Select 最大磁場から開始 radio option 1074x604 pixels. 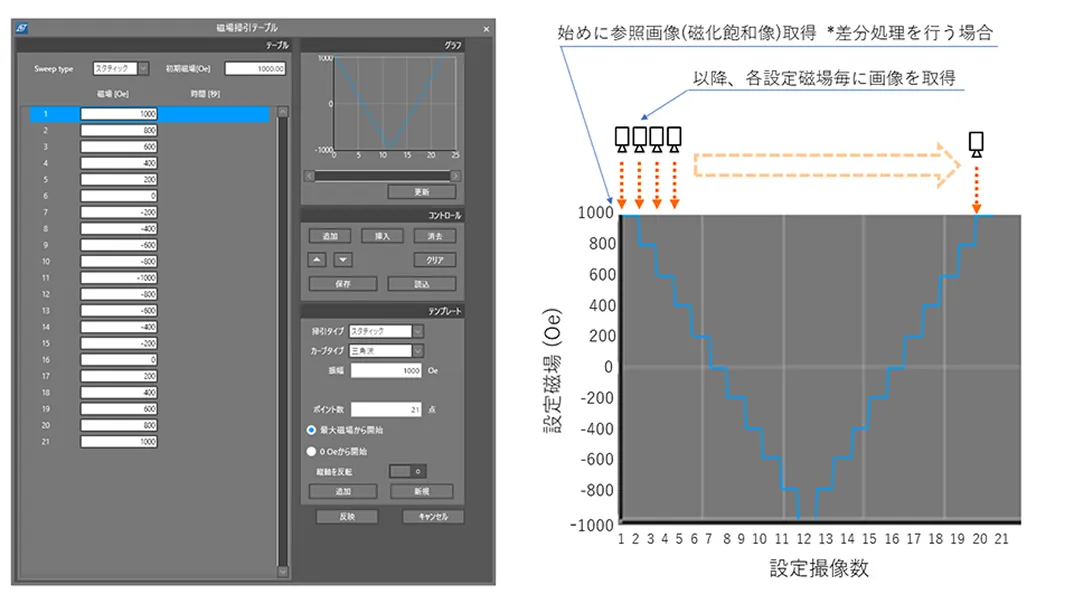(312, 430)
